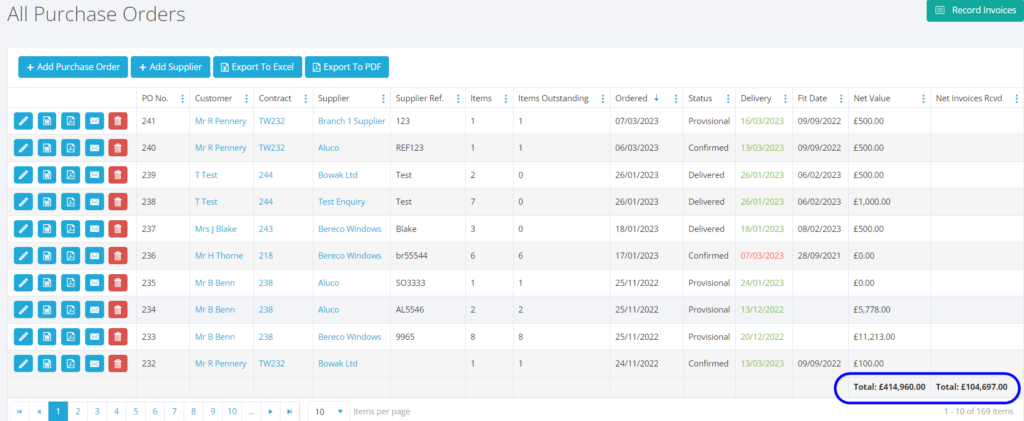Click the email envelope icon for PO 238
The image size is (1024, 421).
(94, 201)
